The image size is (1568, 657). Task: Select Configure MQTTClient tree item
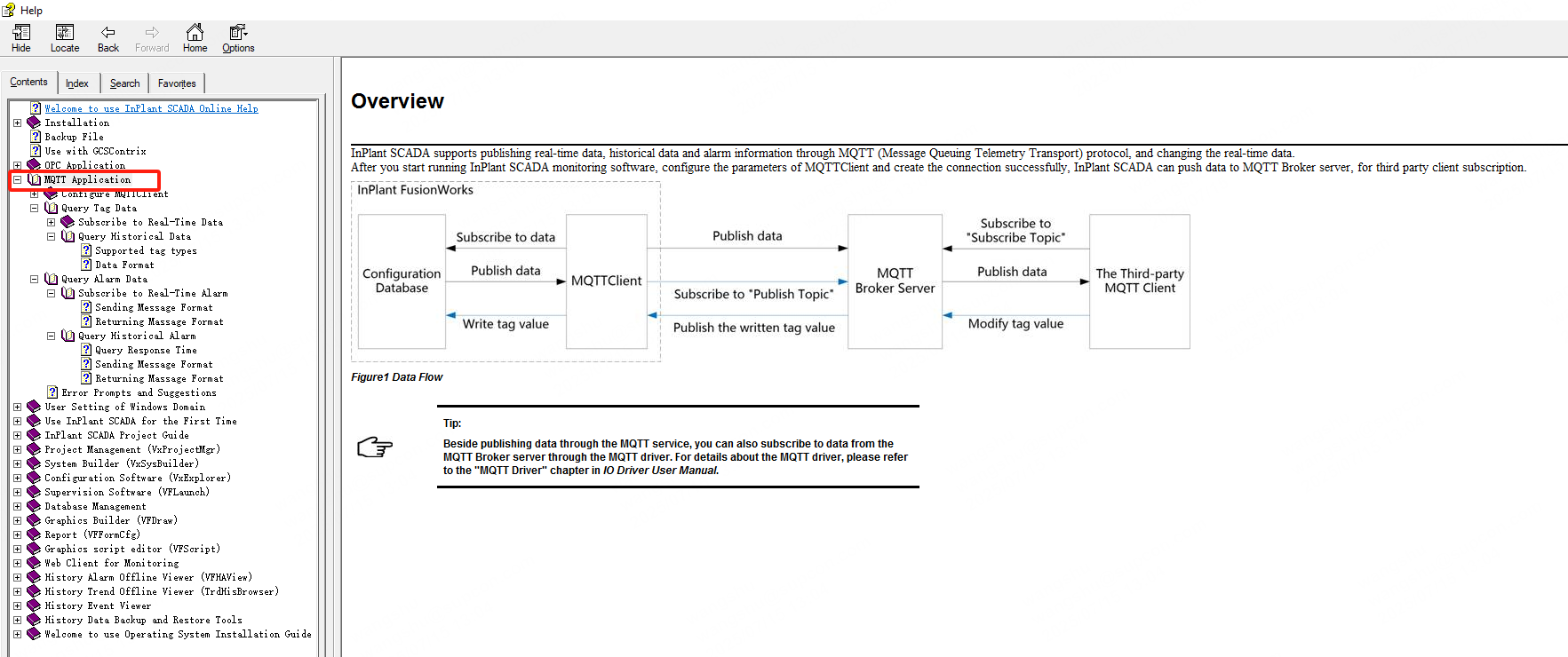[x=115, y=194]
